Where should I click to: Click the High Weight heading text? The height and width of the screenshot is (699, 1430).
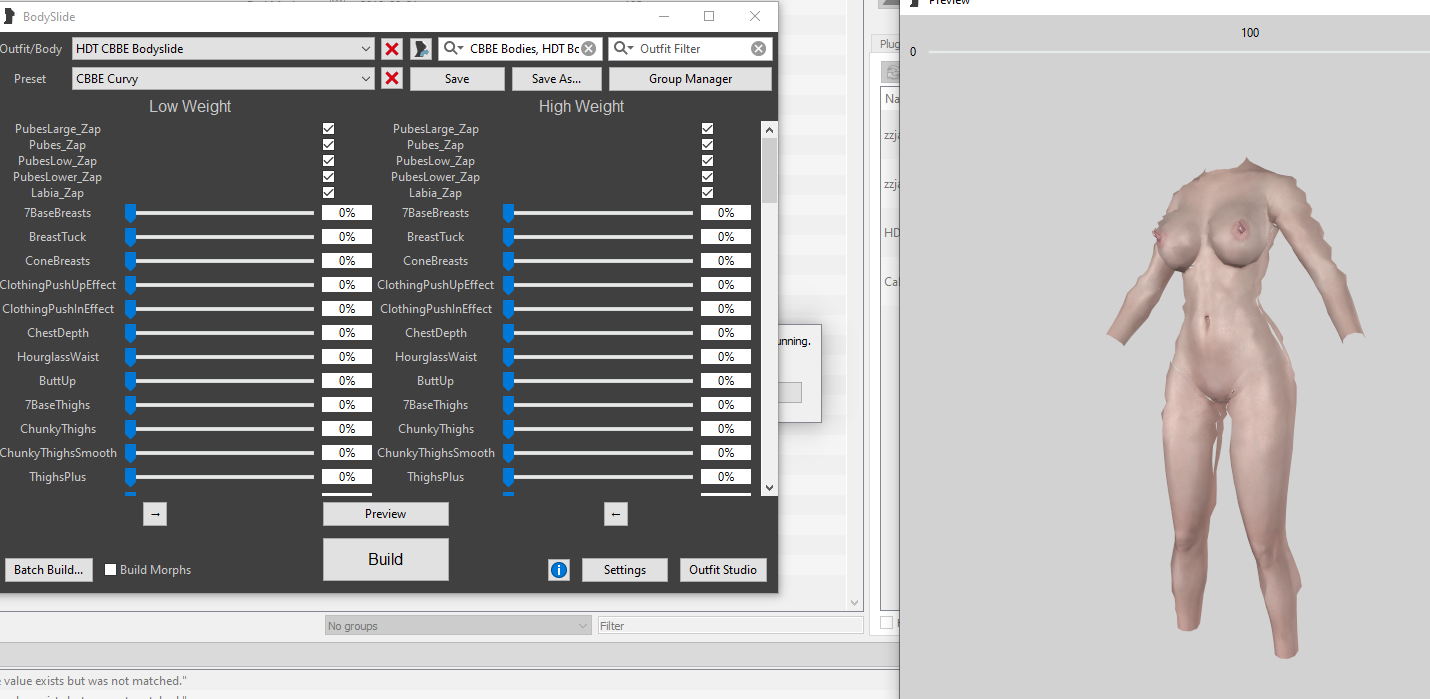581,107
